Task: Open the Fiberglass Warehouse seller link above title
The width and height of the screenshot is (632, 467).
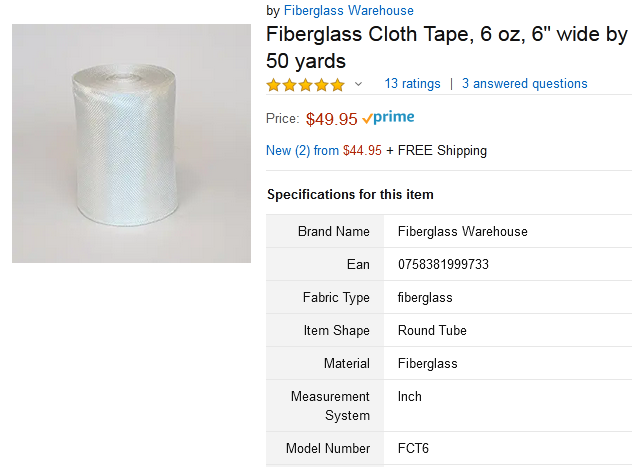Action: (348, 11)
